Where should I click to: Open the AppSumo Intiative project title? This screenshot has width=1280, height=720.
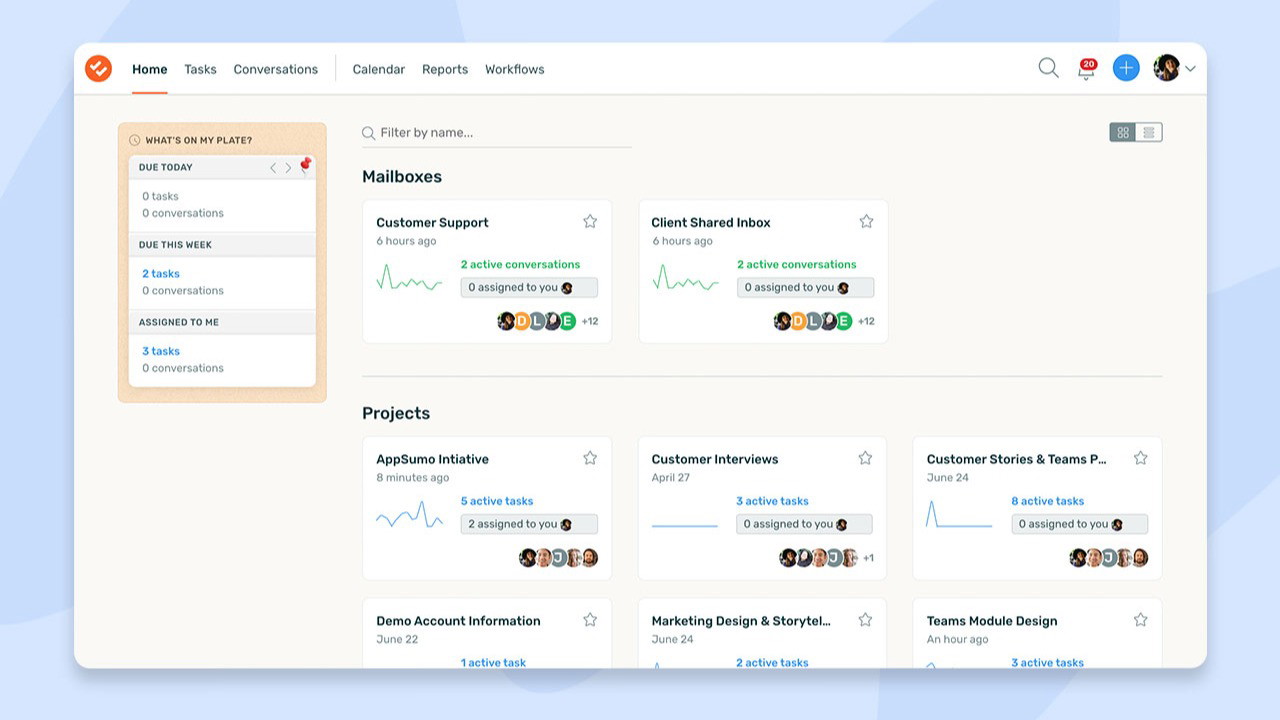(x=432, y=459)
